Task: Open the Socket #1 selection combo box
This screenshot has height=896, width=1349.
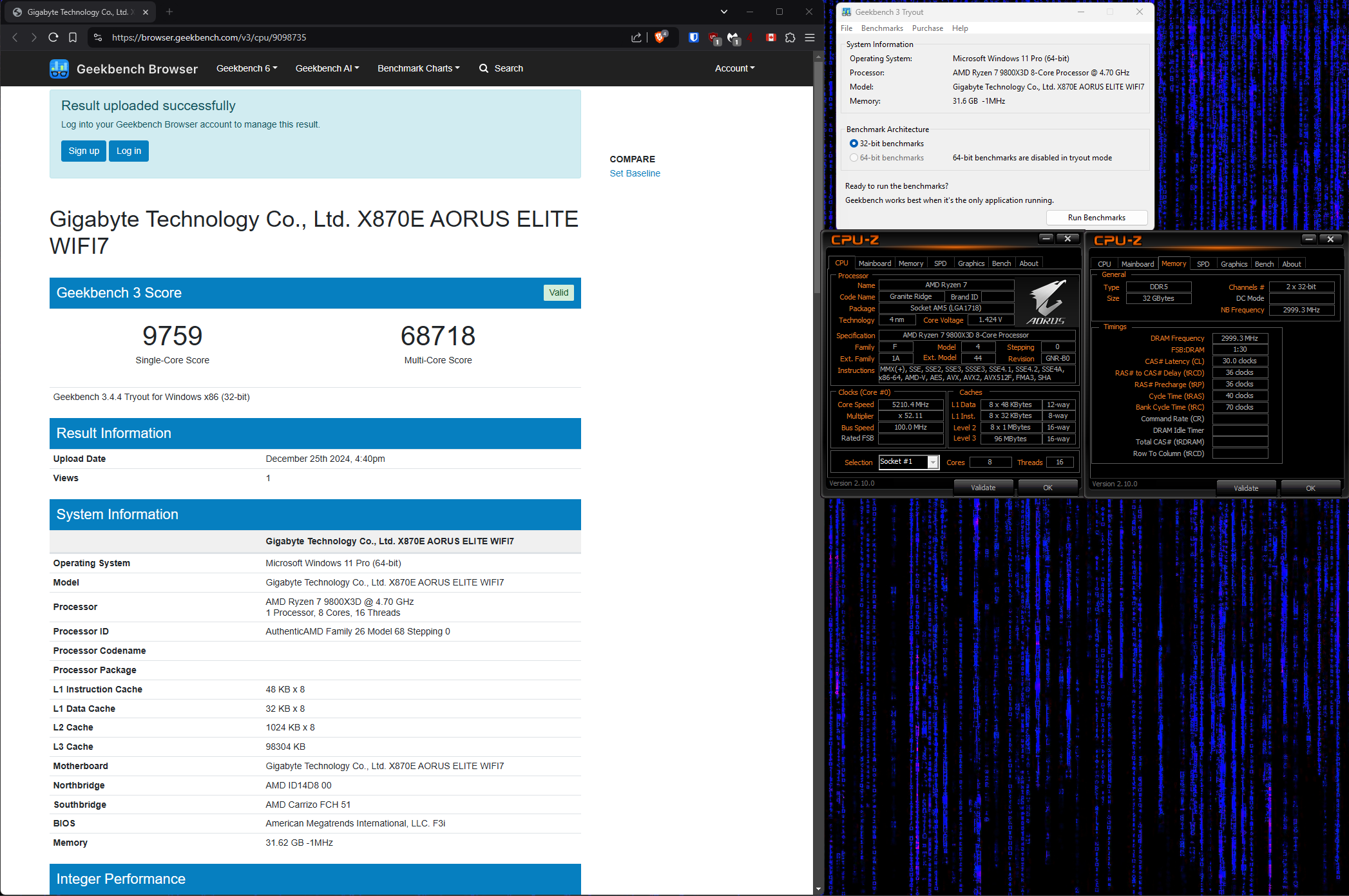Action: coord(910,462)
